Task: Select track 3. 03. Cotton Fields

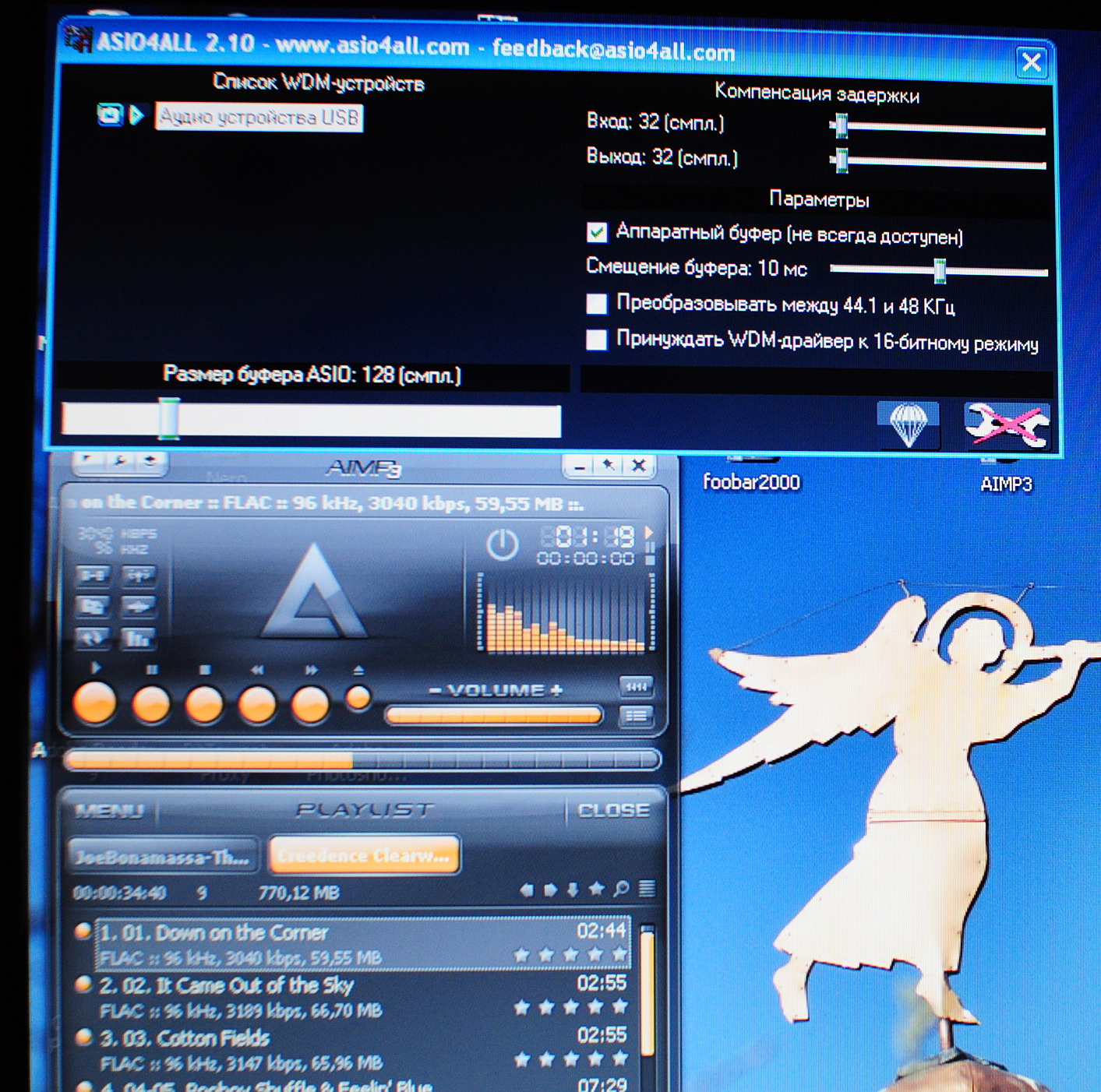Action: 363,1049
